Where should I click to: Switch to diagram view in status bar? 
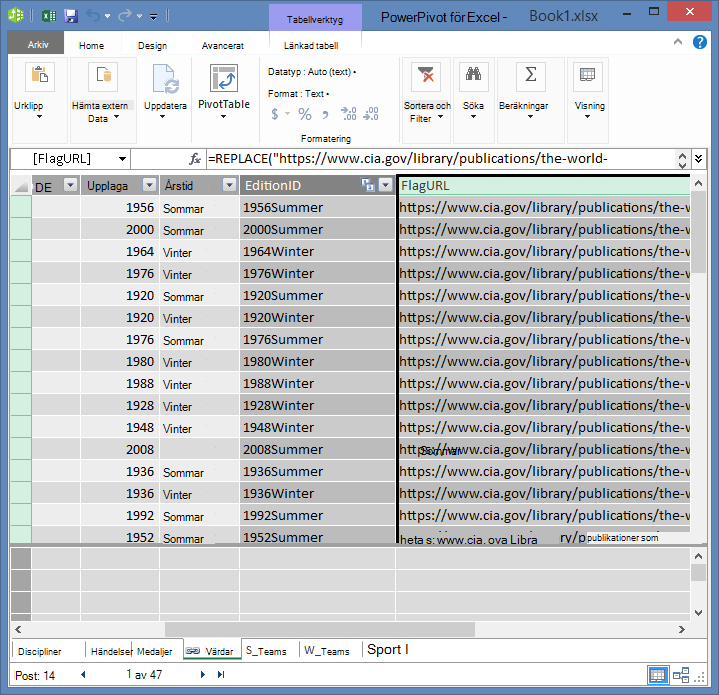[x=681, y=675]
